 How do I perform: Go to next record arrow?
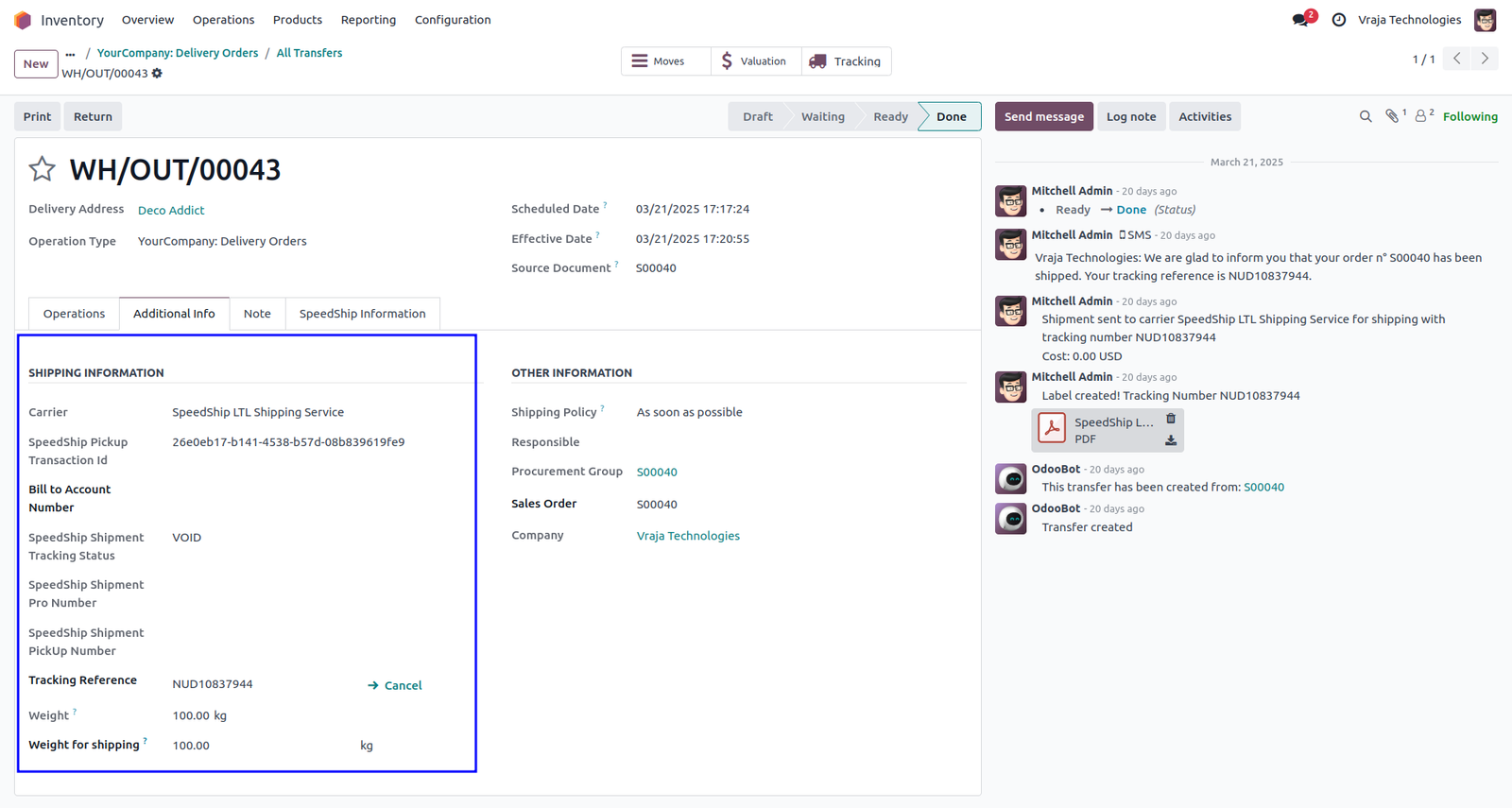(1485, 59)
